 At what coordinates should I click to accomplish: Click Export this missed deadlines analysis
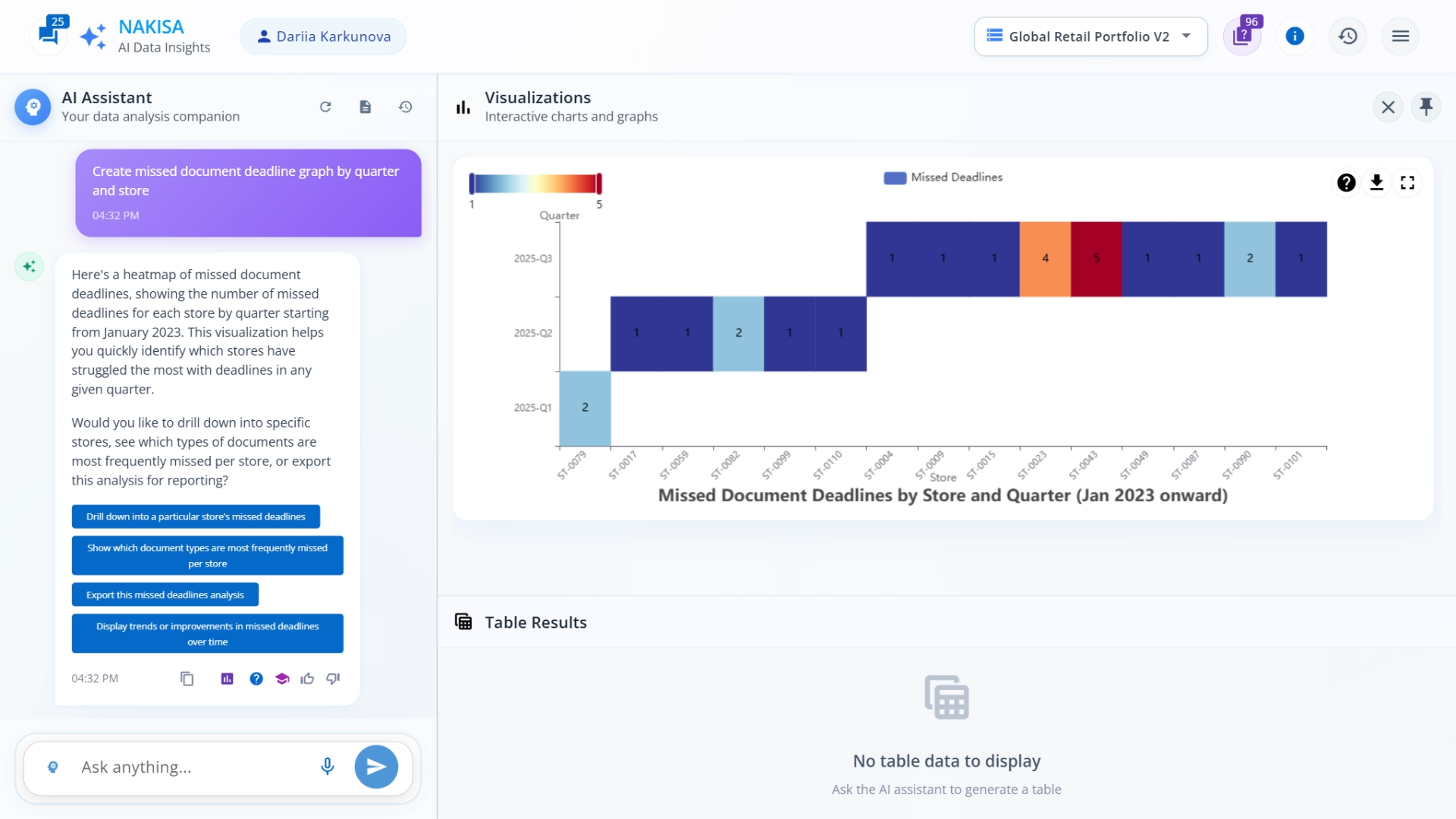[x=165, y=595]
